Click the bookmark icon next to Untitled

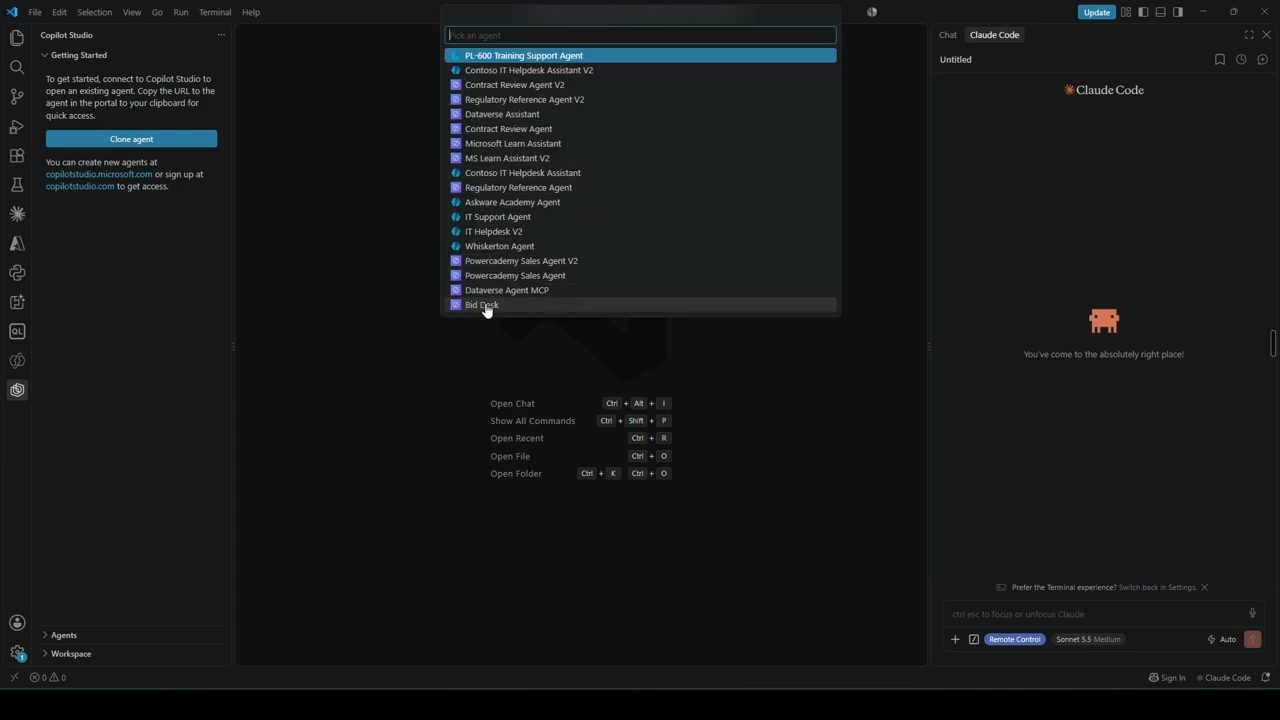(x=1220, y=60)
